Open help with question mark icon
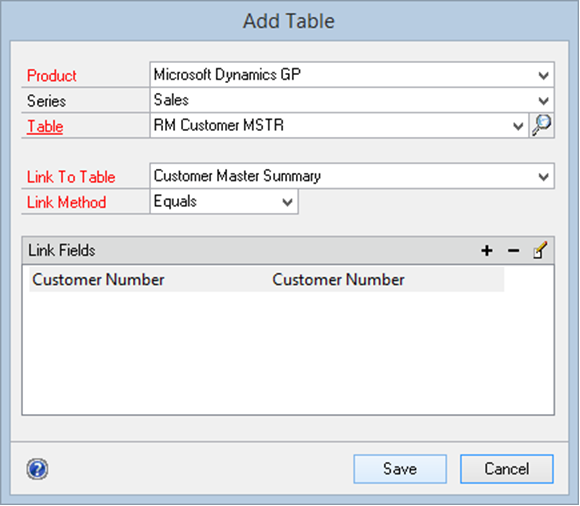Viewport: 580px width, 506px height. [x=37, y=469]
